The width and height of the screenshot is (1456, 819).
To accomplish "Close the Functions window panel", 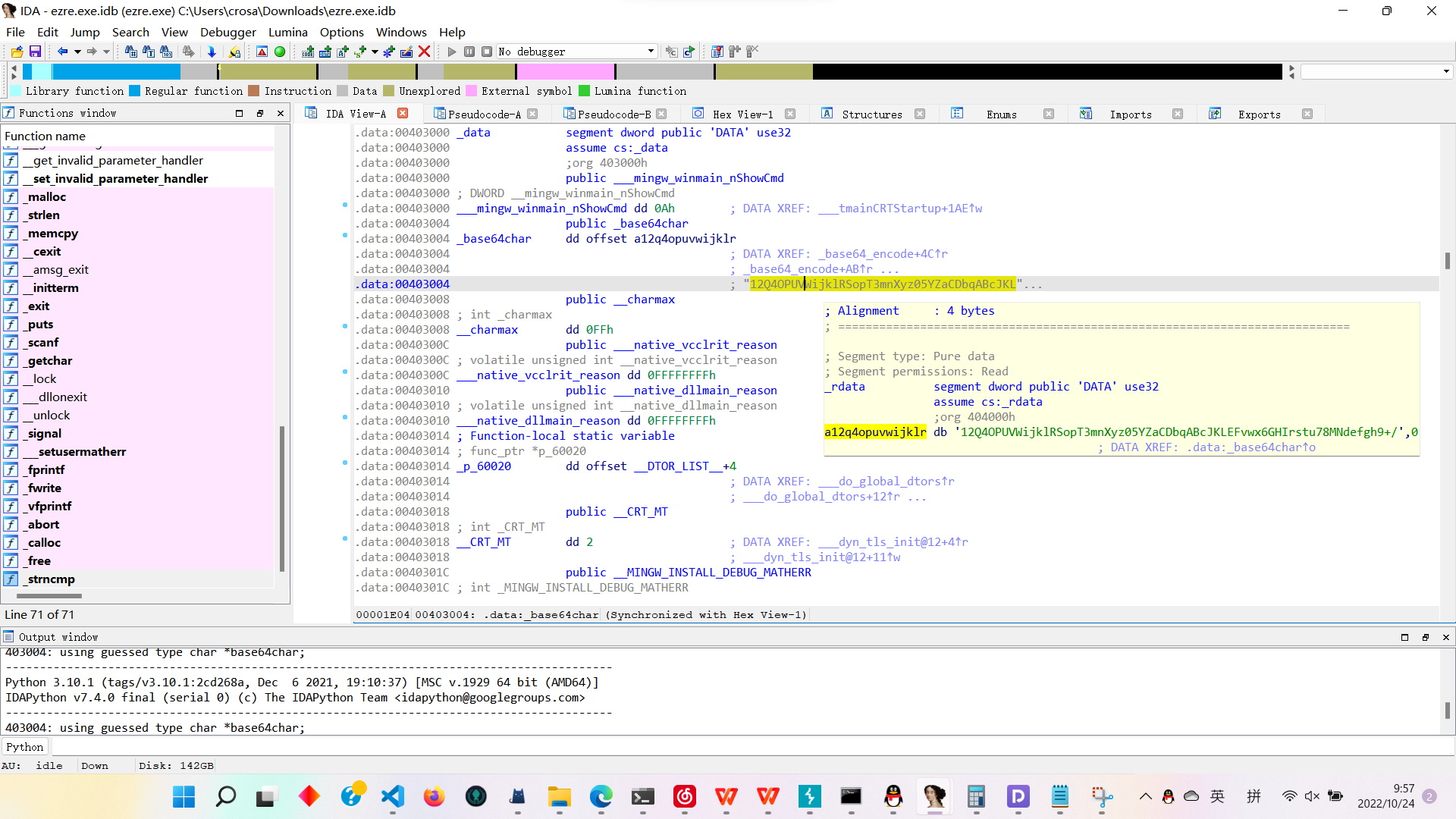I will pos(281,113).
